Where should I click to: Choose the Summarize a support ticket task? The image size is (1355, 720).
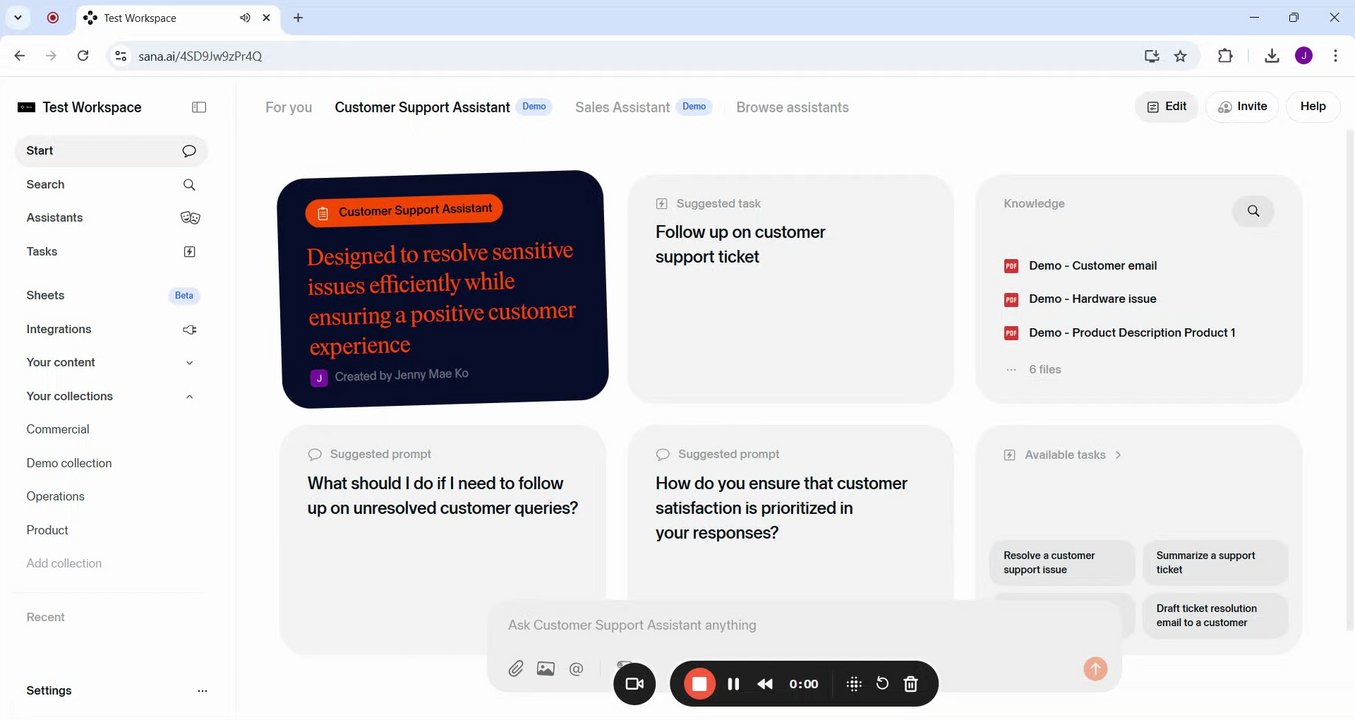1215,563
